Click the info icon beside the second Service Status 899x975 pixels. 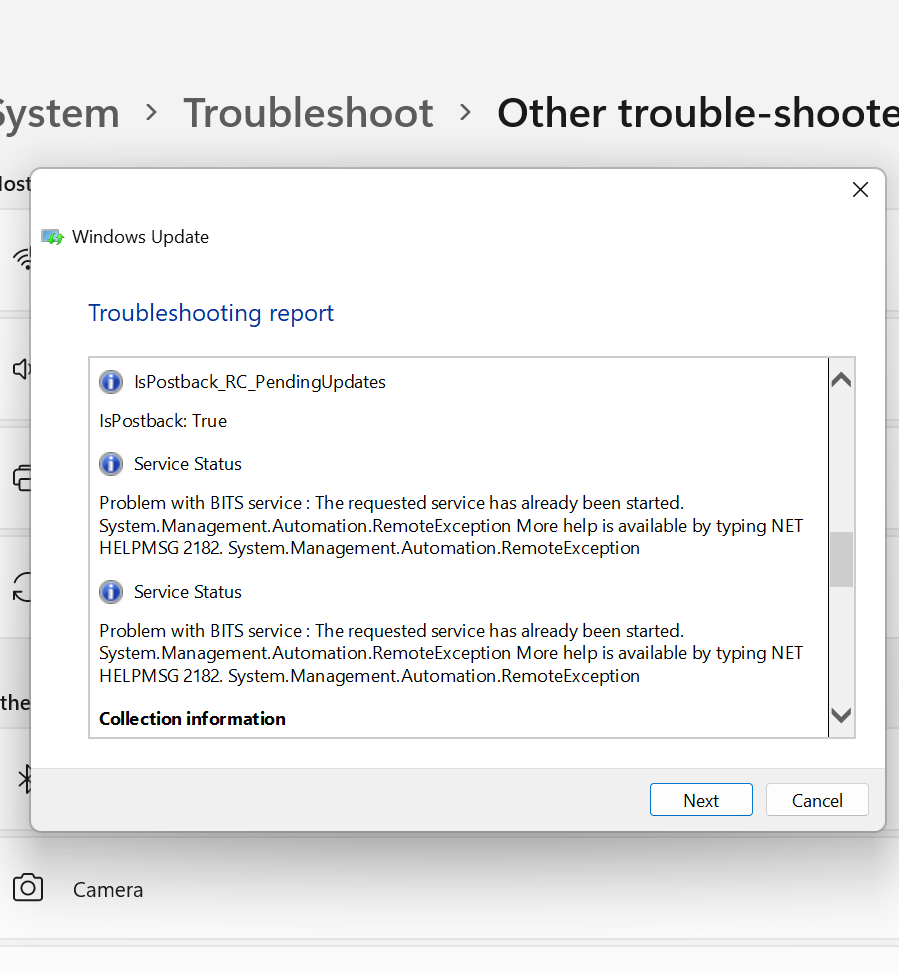pos(111,592)
